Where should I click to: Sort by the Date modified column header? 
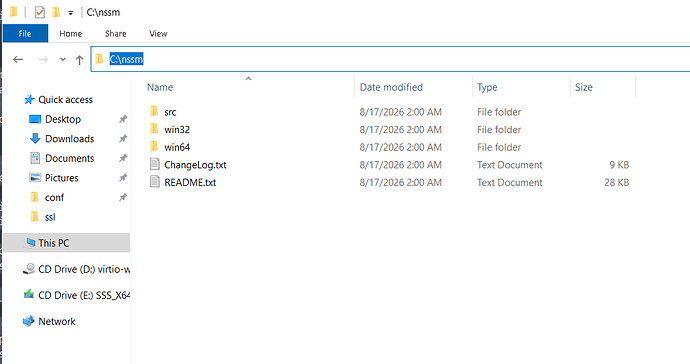(x=391, y=87)
